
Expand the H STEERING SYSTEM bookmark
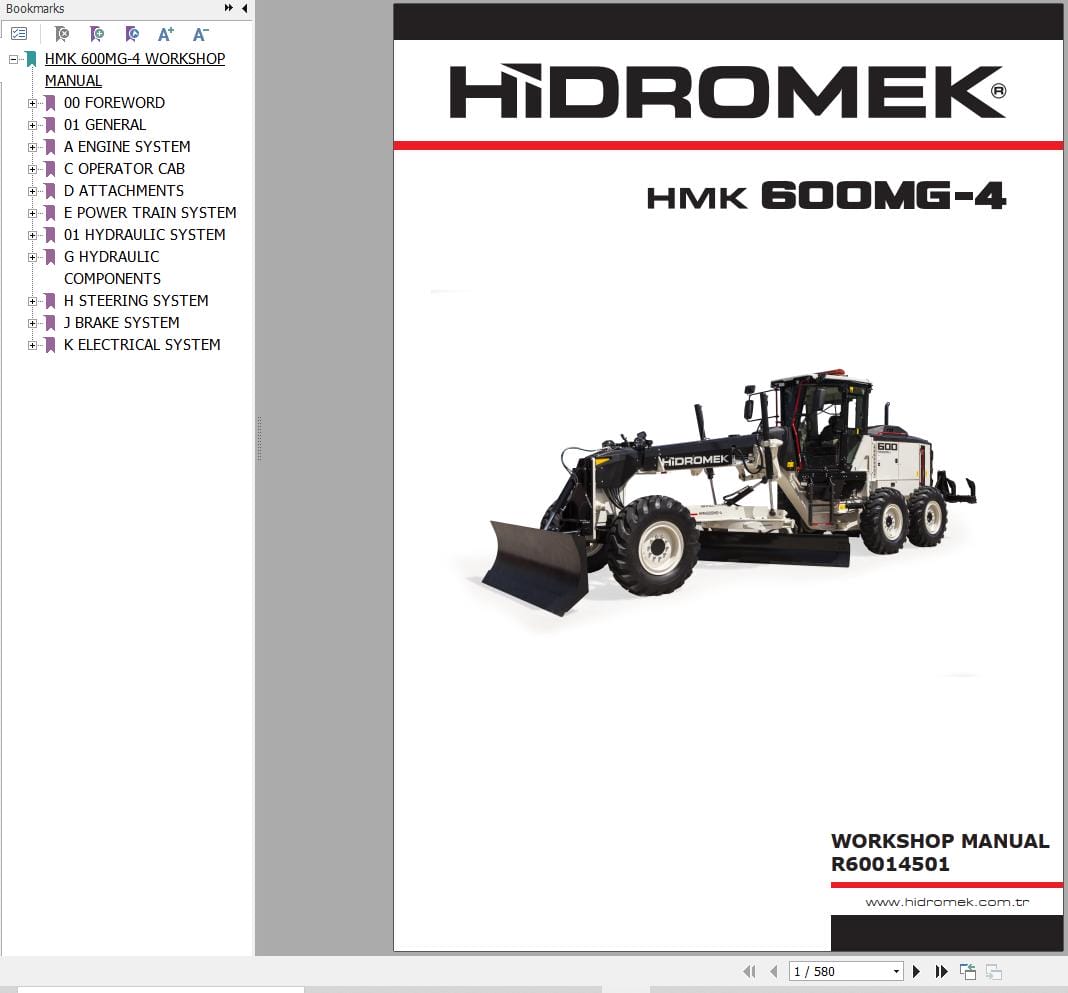[x=32, y=301]
